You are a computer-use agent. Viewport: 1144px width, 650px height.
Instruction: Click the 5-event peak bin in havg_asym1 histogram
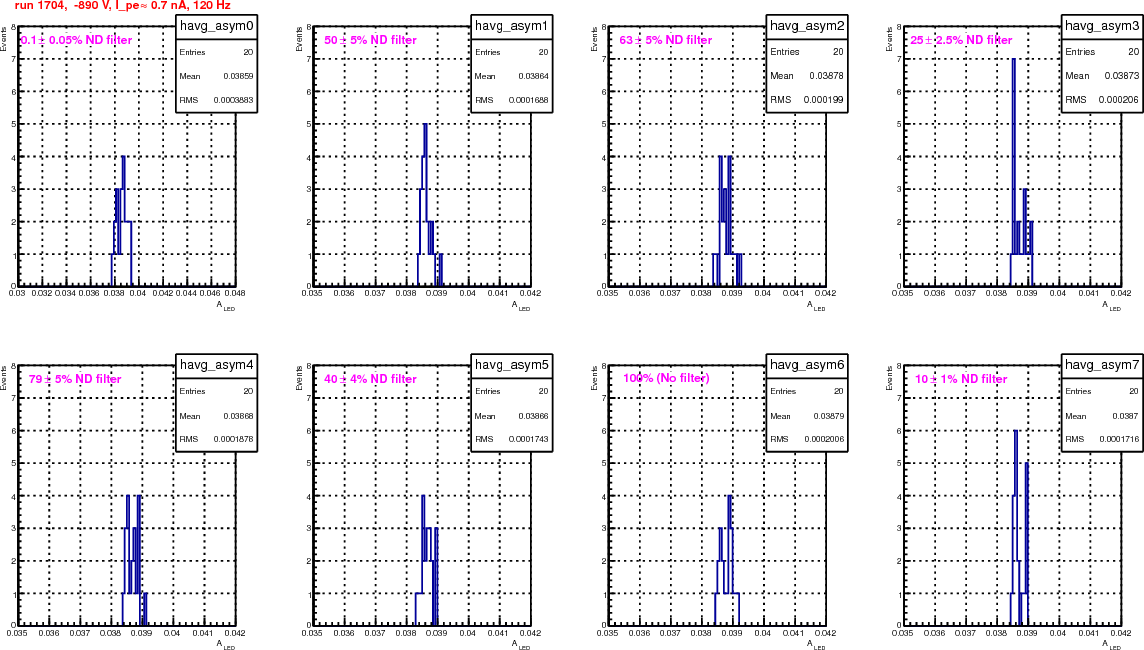click(425, 204)
